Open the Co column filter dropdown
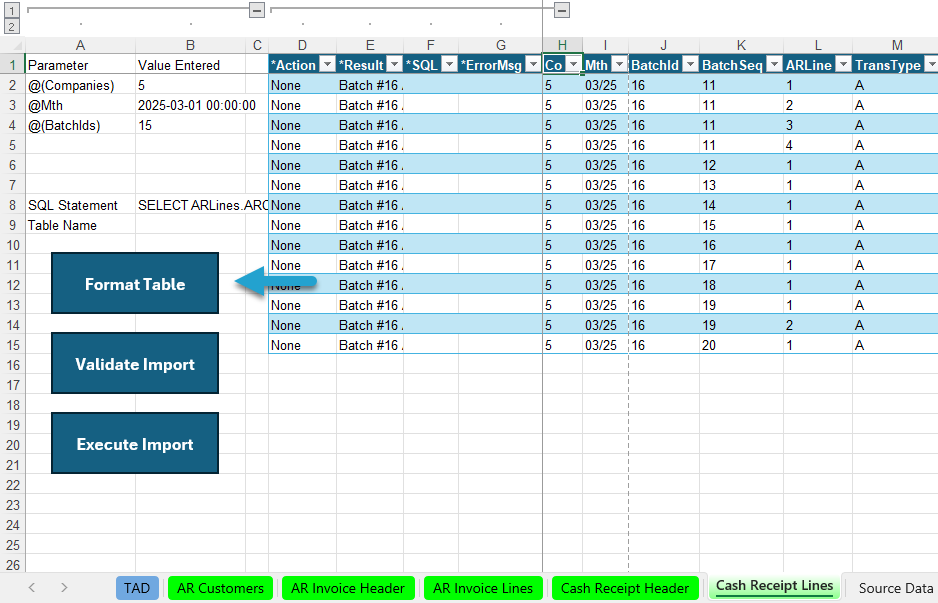The width and height of the screenshot is (938, 603). pyautogui.click(x=573, y=65)
